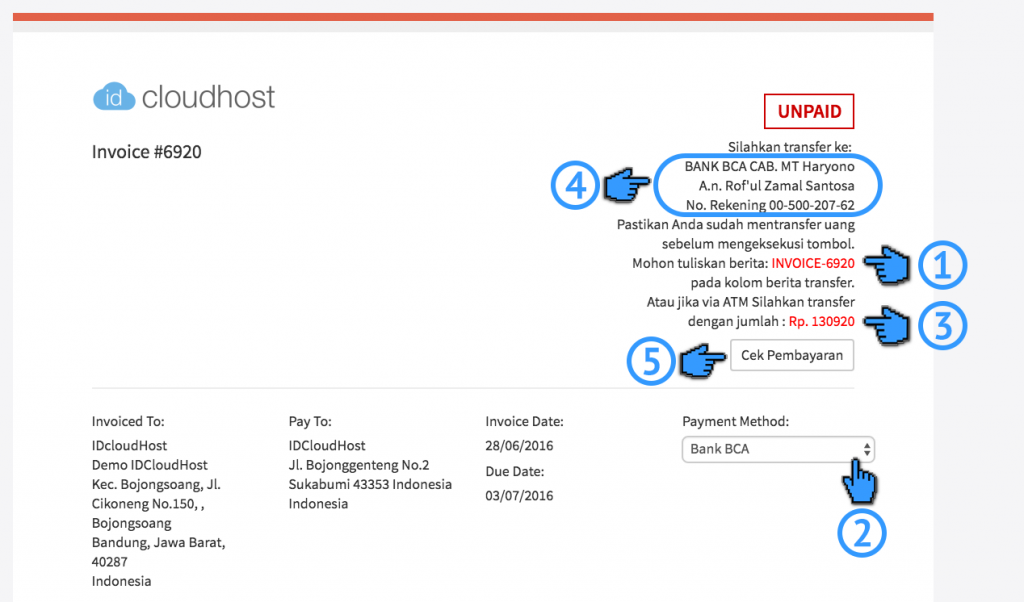Click the hand pointer icon beside step 4
Screen dimensions: 1024x602
[x=624, y=185]
